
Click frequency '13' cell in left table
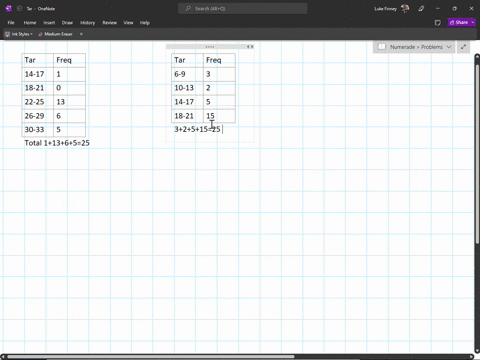(69, 102)
